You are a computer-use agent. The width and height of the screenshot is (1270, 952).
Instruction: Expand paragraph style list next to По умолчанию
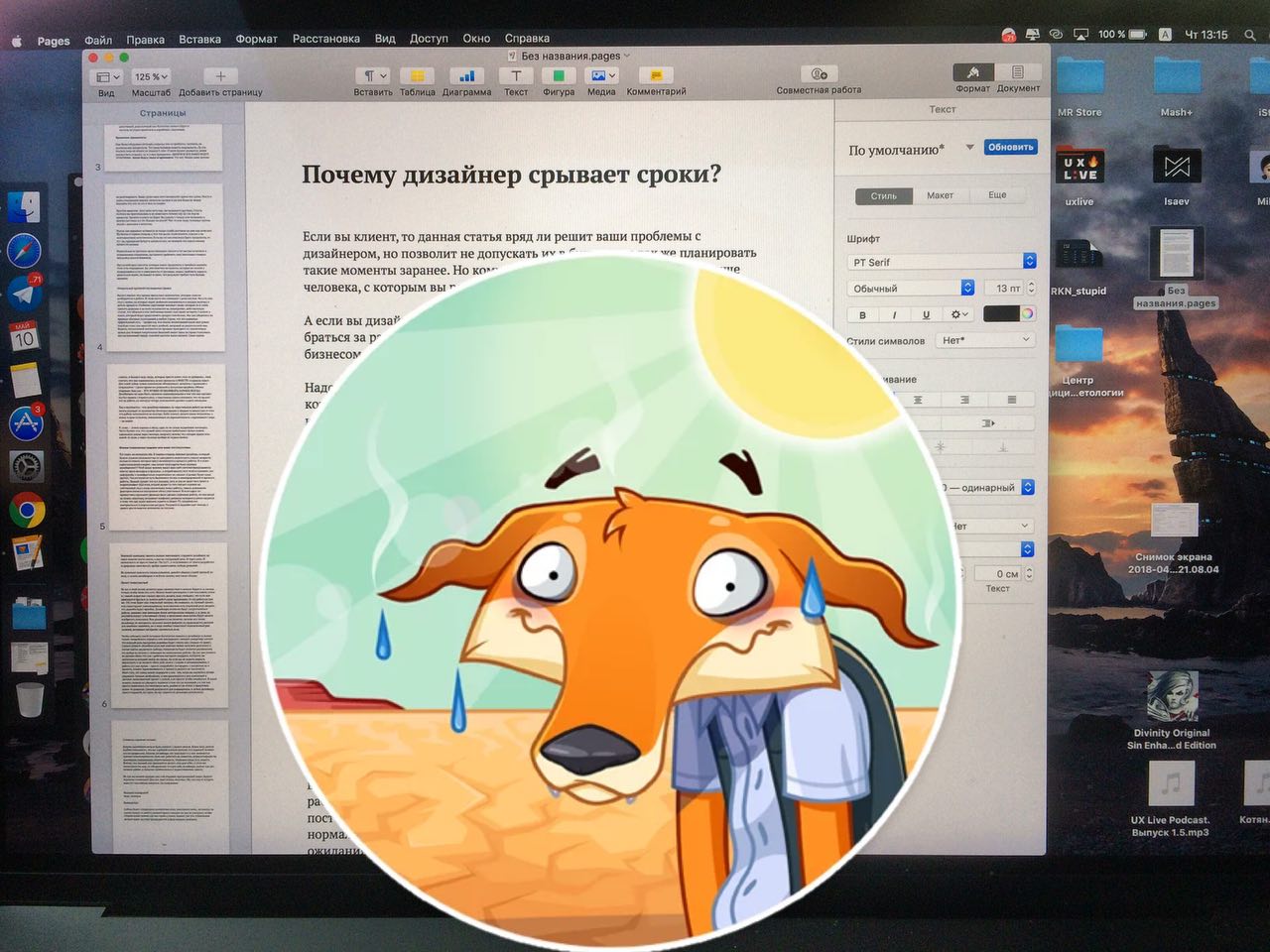[x=969, y=148]
